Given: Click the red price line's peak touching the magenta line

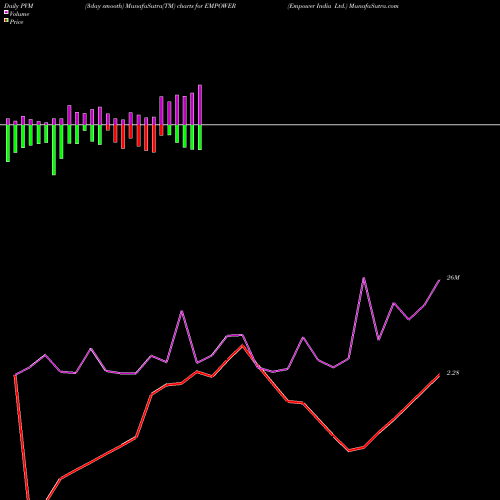Looking at the screenshot, I should pyautogui.click(x=242, y=346).
